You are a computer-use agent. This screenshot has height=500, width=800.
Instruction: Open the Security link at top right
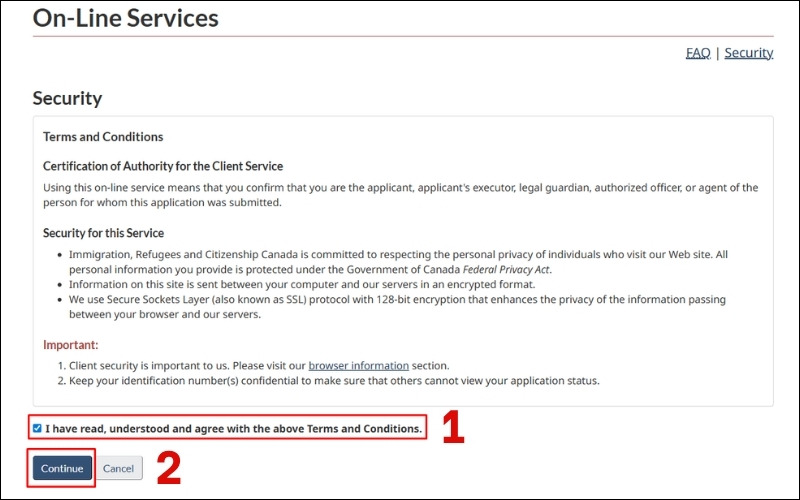748,53
